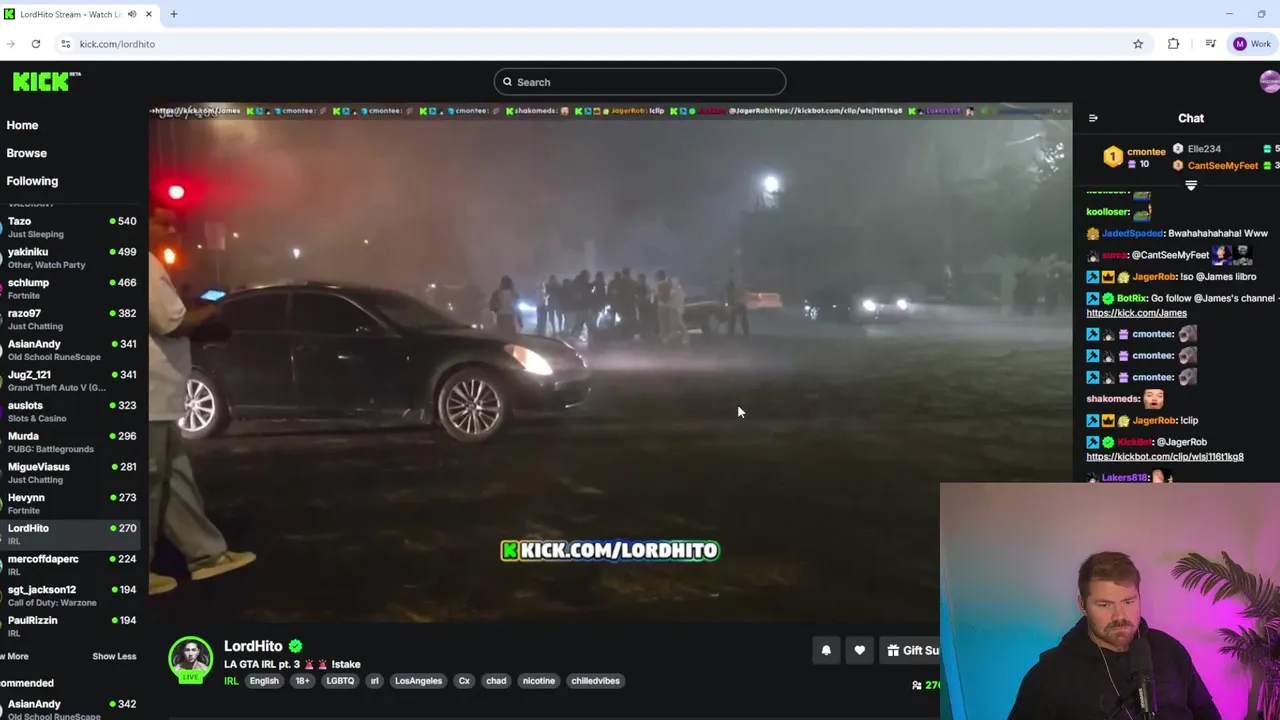
Task: Select the chad tag
Action: click(496, 681)
